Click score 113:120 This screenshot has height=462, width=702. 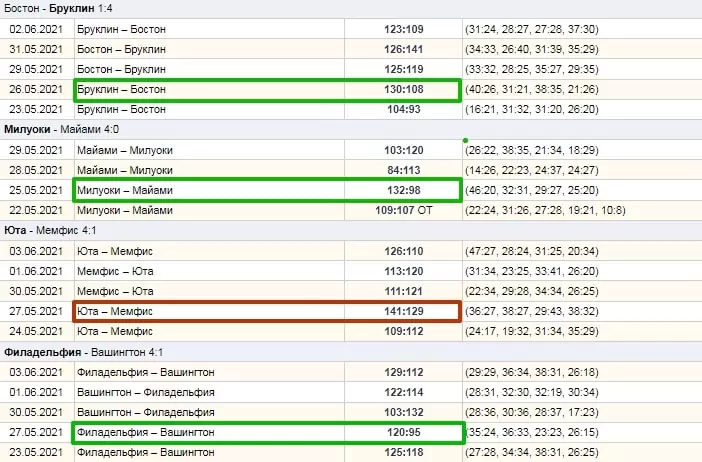(x=403, y=271)
